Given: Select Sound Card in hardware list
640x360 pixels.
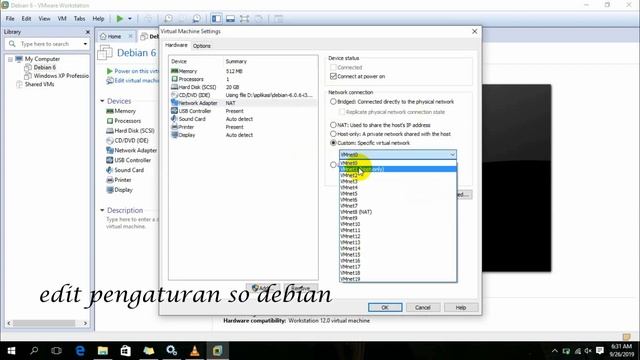Looking at the screenshot, I should coord(243,119).
